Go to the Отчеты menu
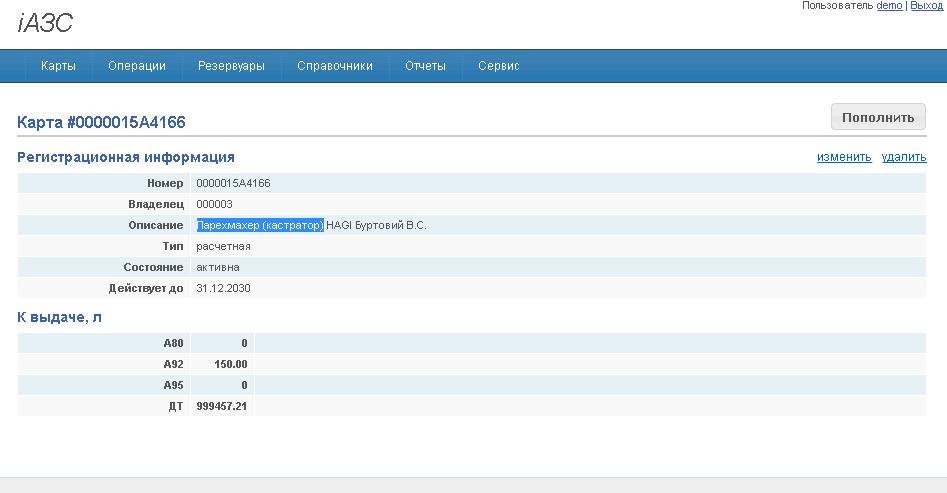Screen dimensions: 947x493 click(425, 66)
